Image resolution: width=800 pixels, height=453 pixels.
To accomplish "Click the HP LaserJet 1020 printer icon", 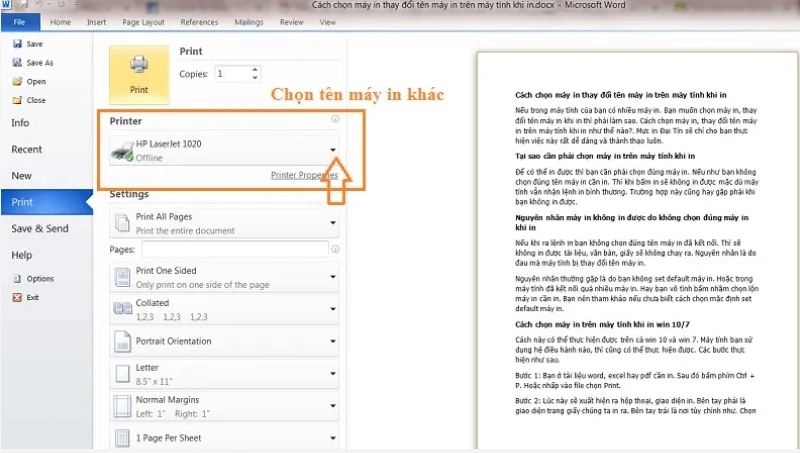I will coord(122,151).
